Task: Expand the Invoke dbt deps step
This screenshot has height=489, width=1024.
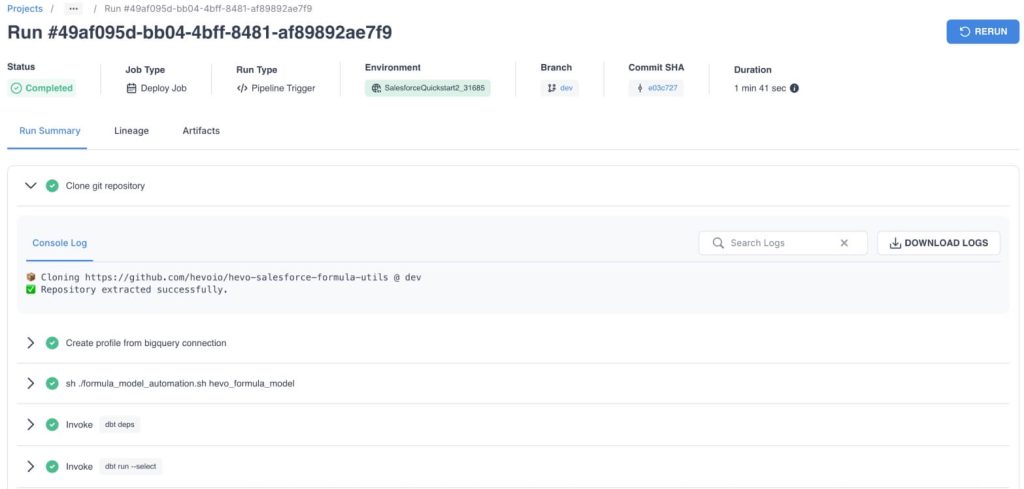Action: (30, 425)
